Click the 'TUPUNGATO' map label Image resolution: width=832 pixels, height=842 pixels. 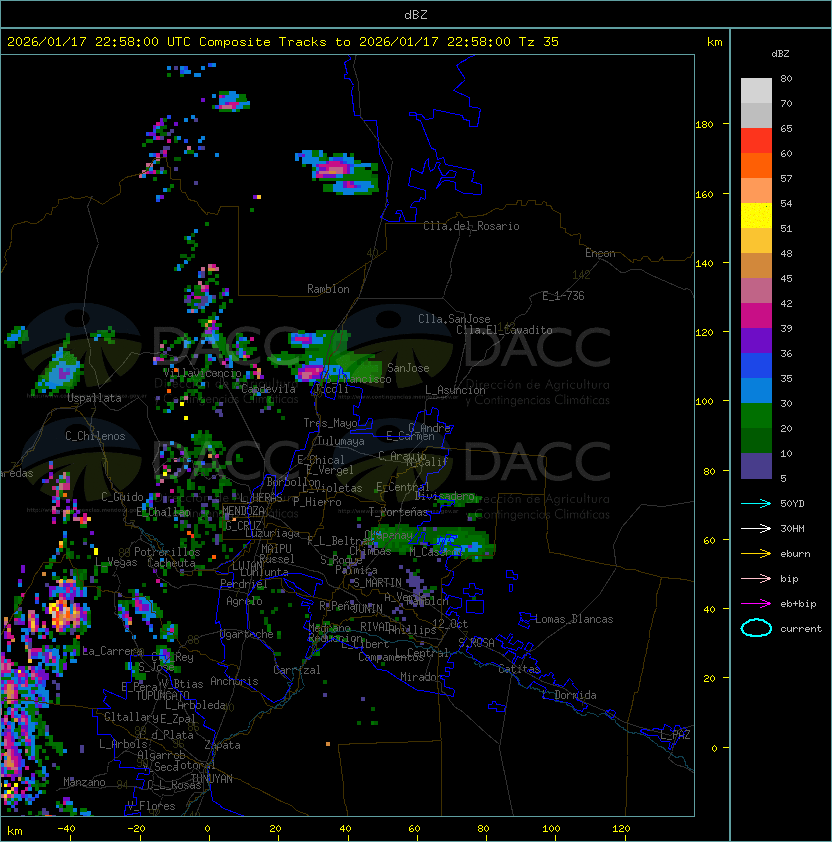point(162,695)
